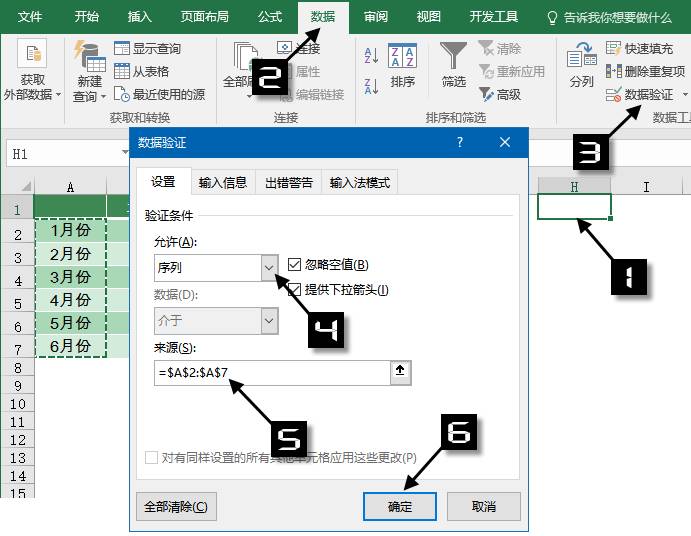Toggle 忽略空值 checkbox

click(294, 264)
